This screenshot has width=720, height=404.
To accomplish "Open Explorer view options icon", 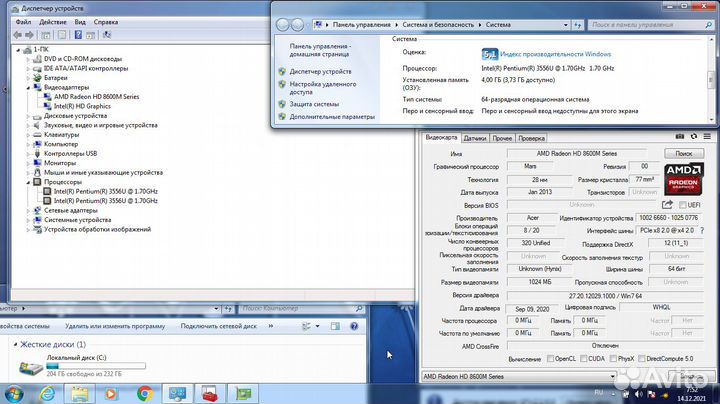I will (306, 326).
